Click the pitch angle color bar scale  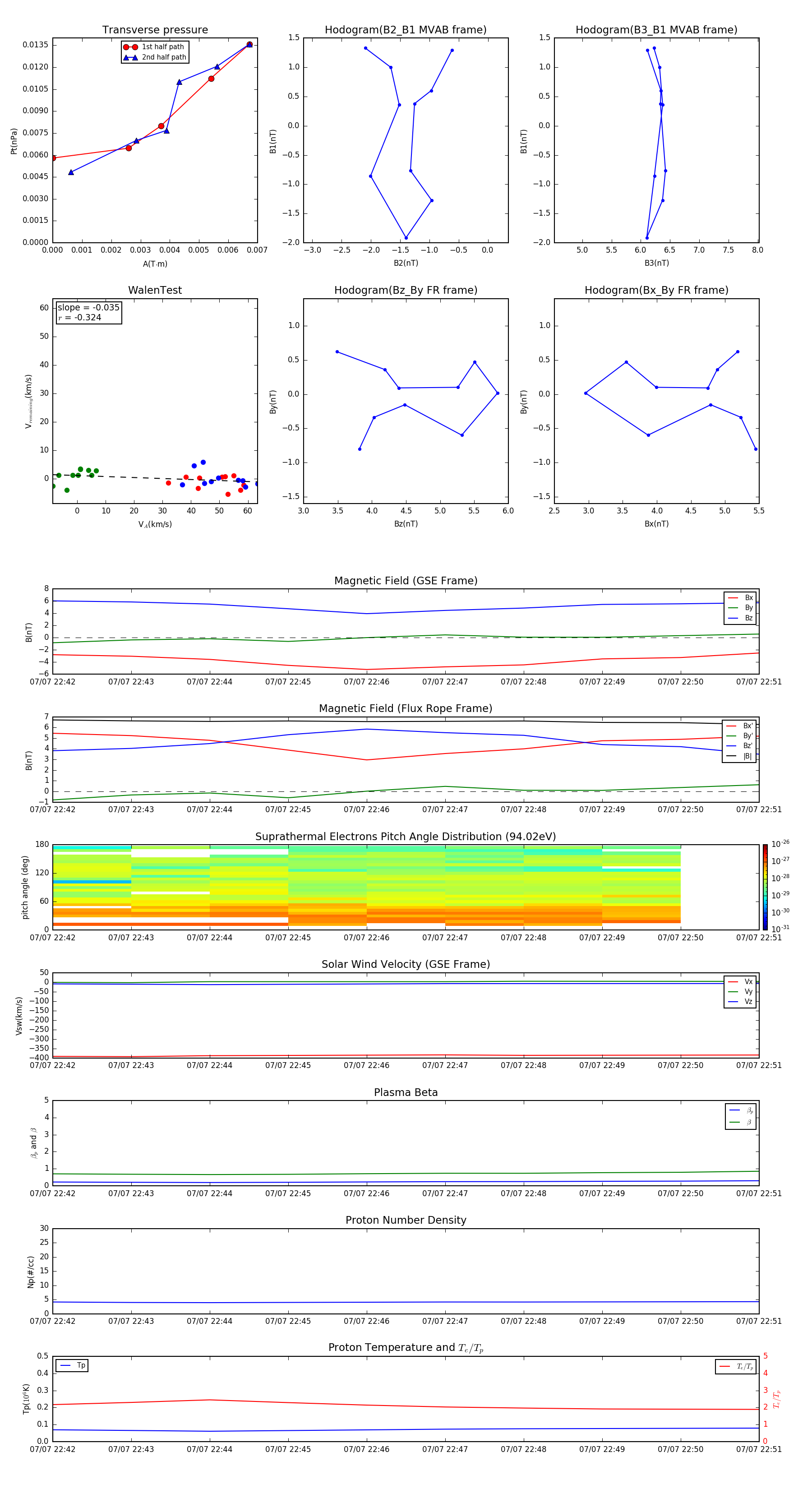765,887
